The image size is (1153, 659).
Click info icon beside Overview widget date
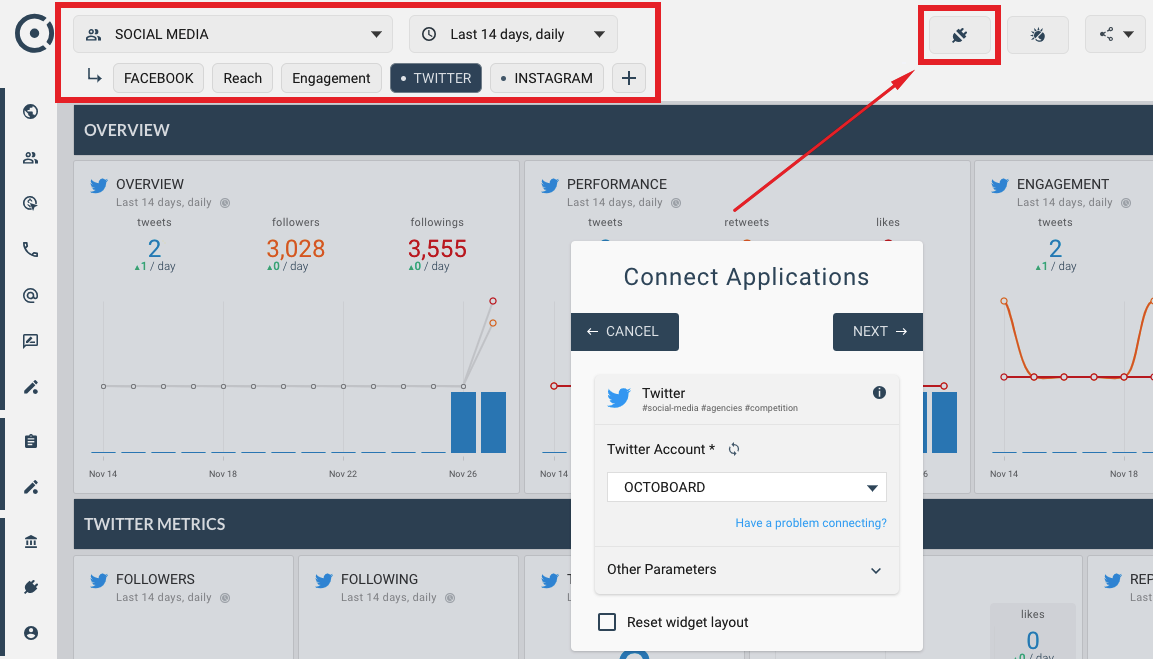225,203
